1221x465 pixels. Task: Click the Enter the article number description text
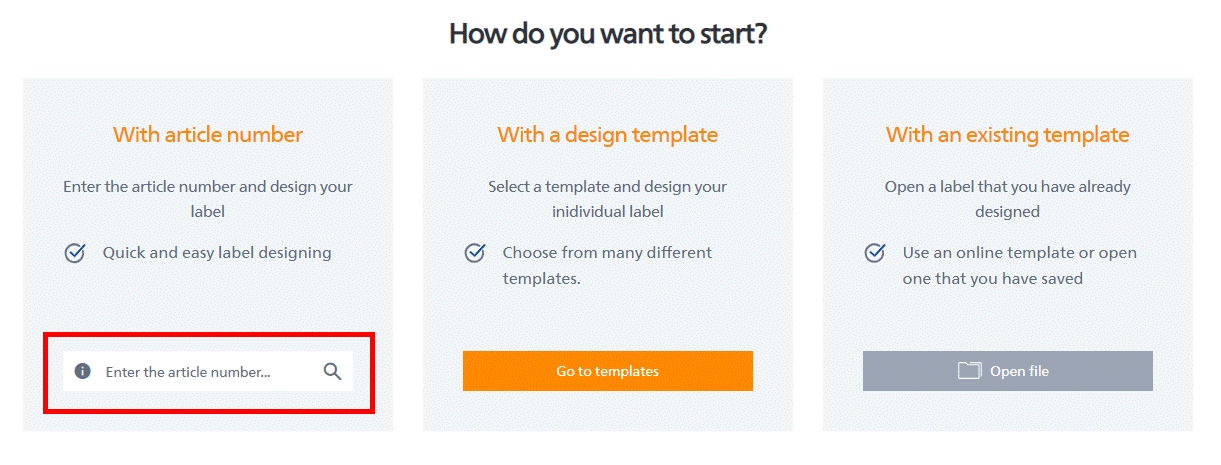(208, 199)
